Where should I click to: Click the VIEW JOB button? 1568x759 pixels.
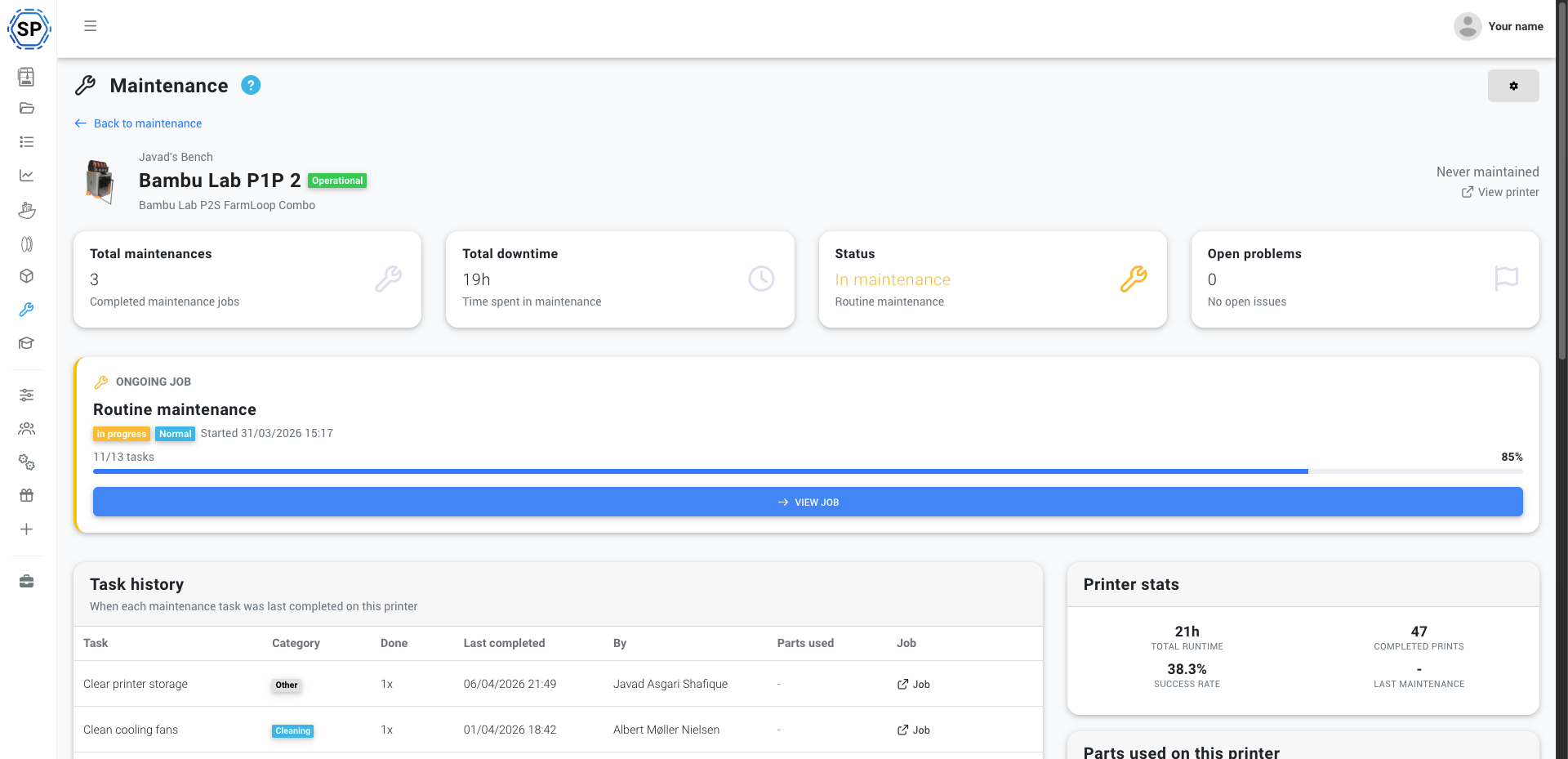click(x=808, y=502)
